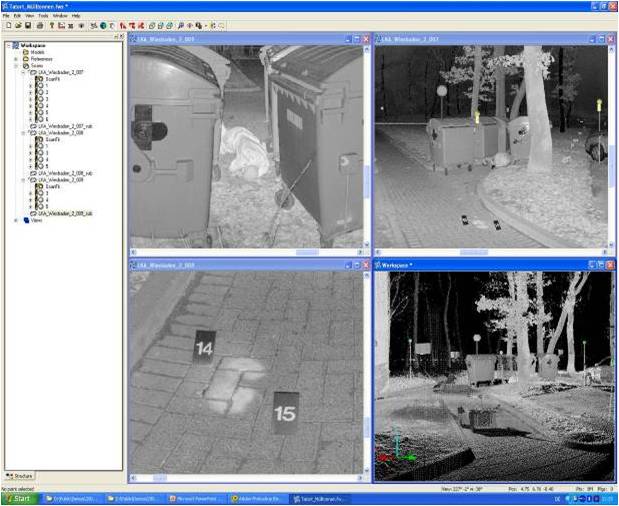Viewport: 619px width, 506px height.
Task: Click horizontal scrollbar thumb of dumpster view
Action: click(307, 252)
